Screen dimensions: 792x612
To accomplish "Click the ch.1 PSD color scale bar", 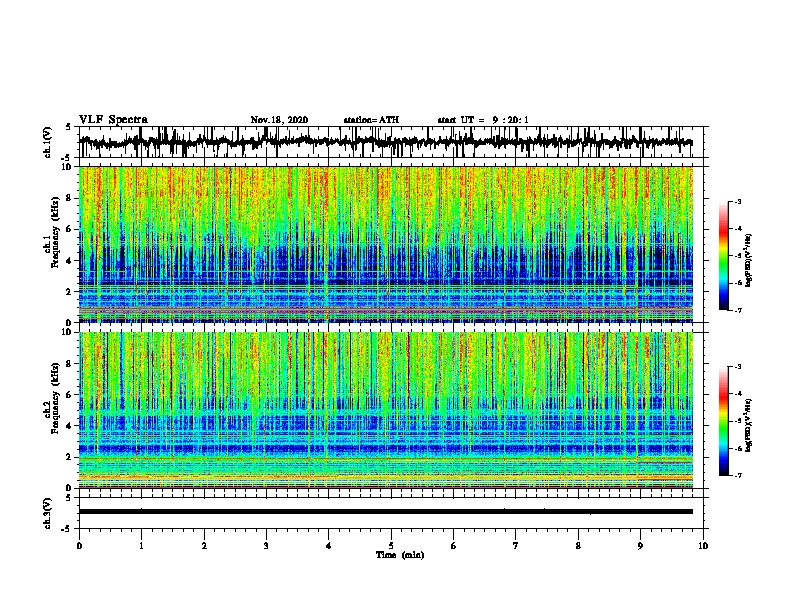I will tap(724, 256).
